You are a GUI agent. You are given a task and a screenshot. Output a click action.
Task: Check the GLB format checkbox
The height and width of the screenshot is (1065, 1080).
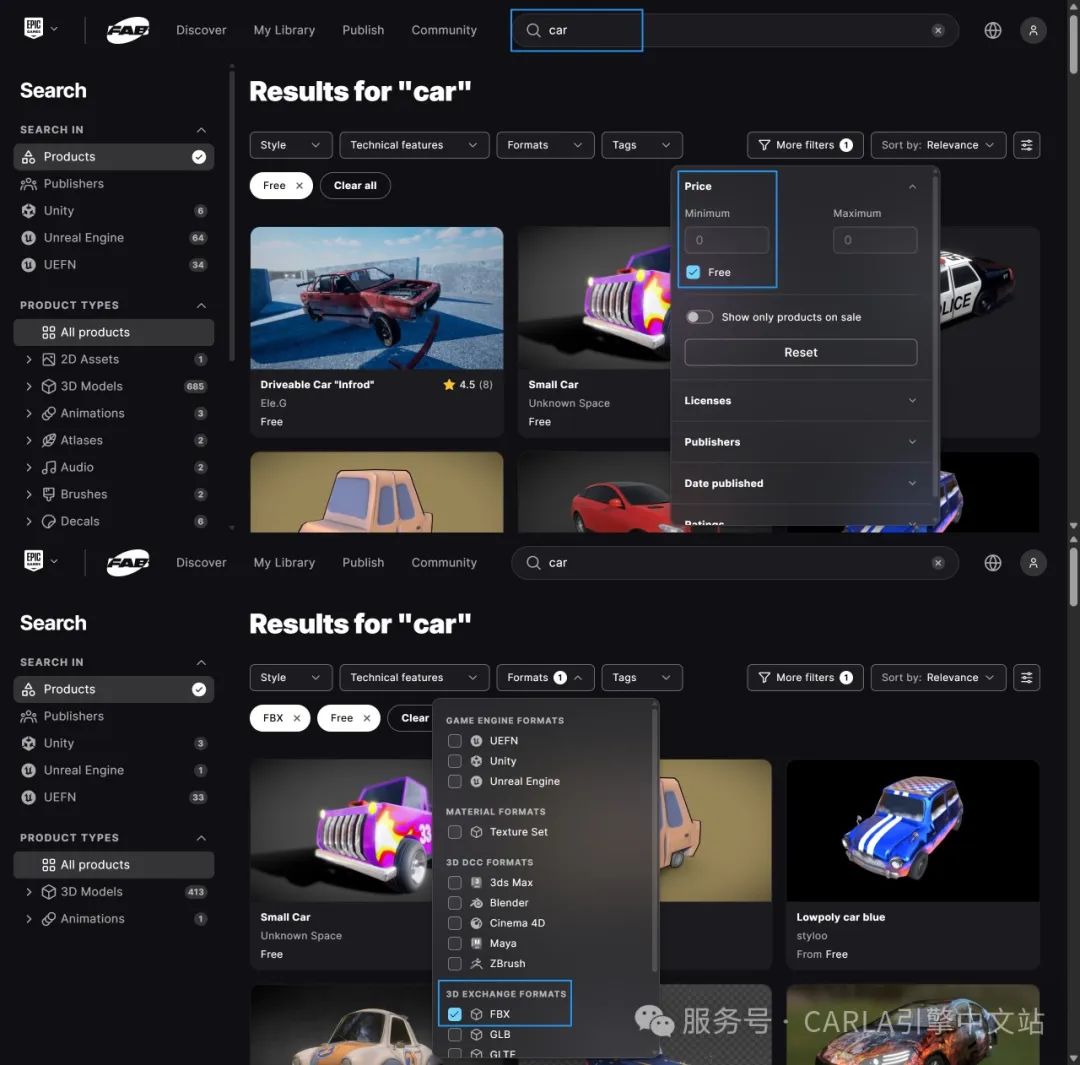pyautogui.click(x=455, y=1034)
